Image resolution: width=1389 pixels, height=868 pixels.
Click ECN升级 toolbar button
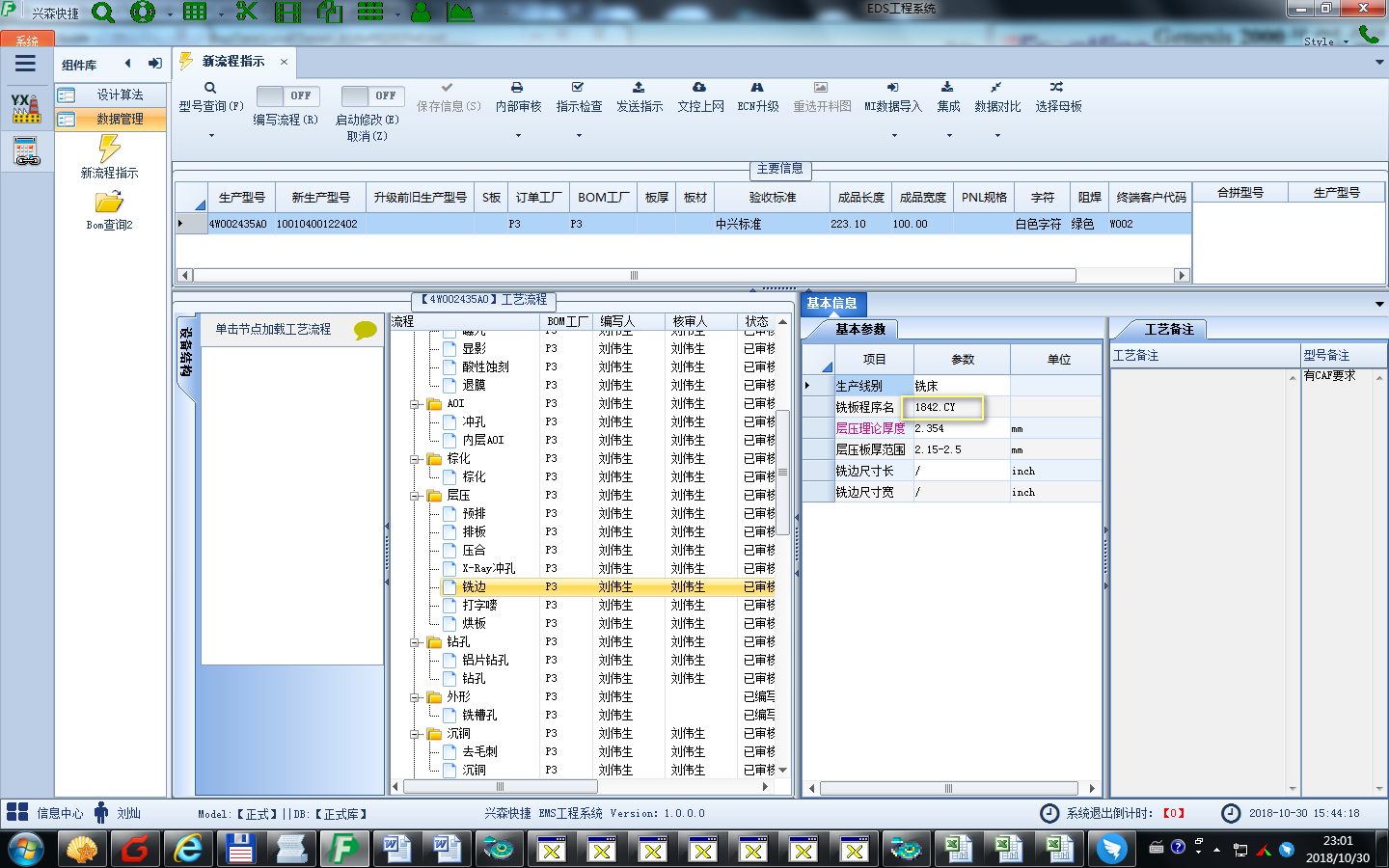[x=758, y=97]
